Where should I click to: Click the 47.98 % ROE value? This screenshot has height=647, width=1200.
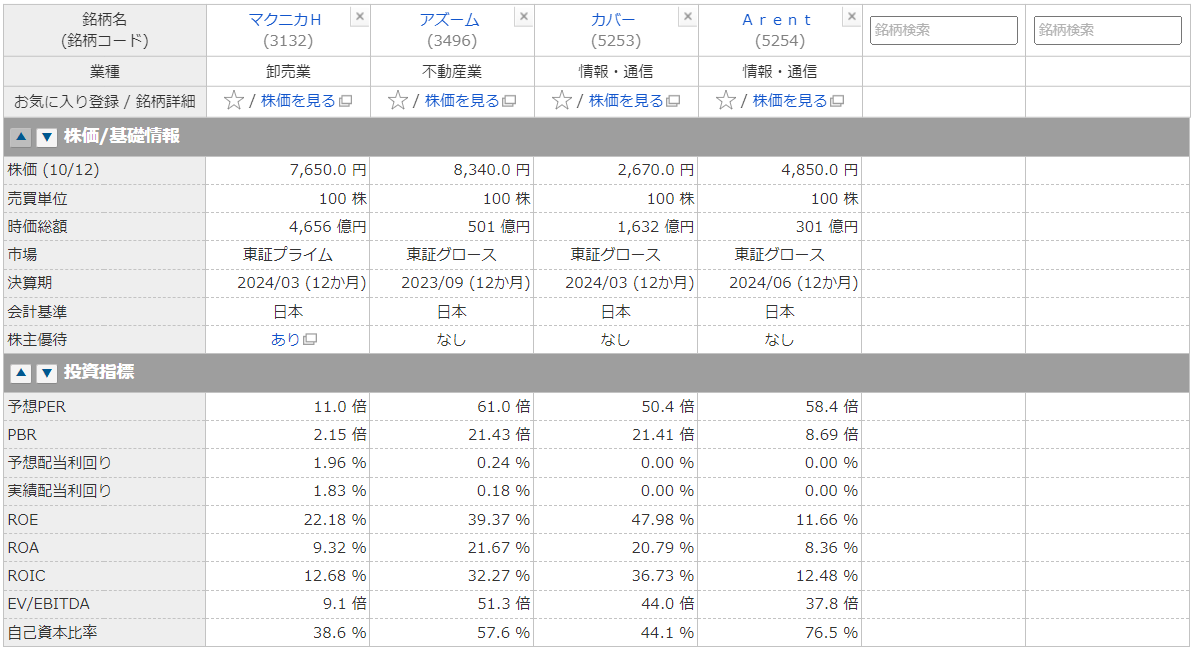pyautogui.click(x=660, y=520)
